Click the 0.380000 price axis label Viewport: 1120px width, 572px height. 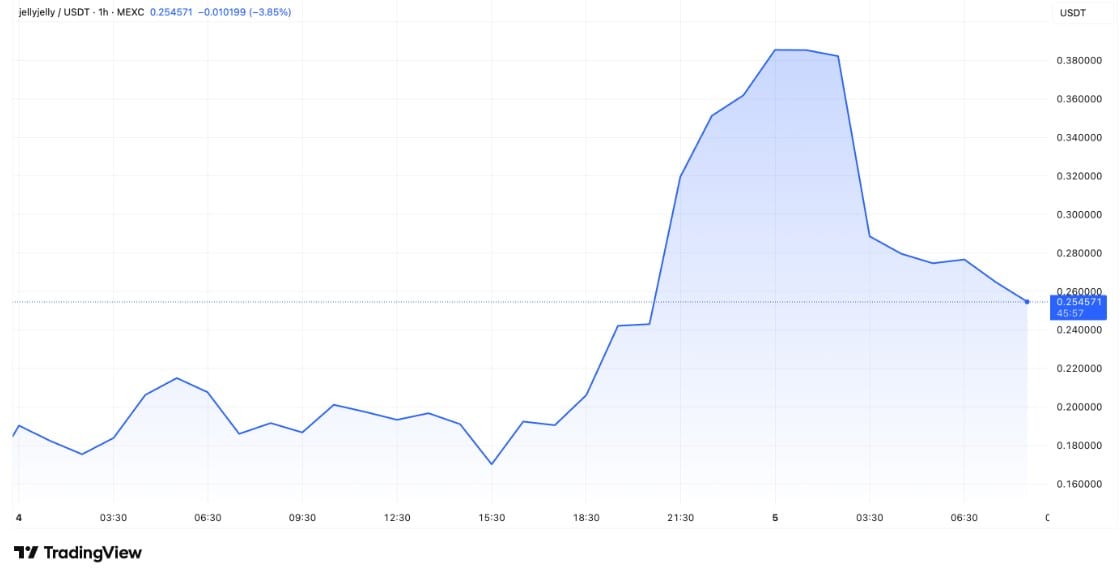click(1079, 61)
